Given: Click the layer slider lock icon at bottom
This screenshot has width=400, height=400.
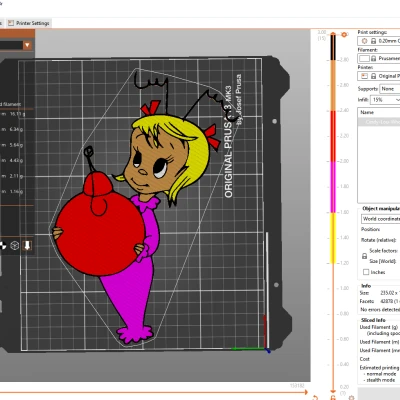Looking at the screenshot, I should click(x=333, y=398).
